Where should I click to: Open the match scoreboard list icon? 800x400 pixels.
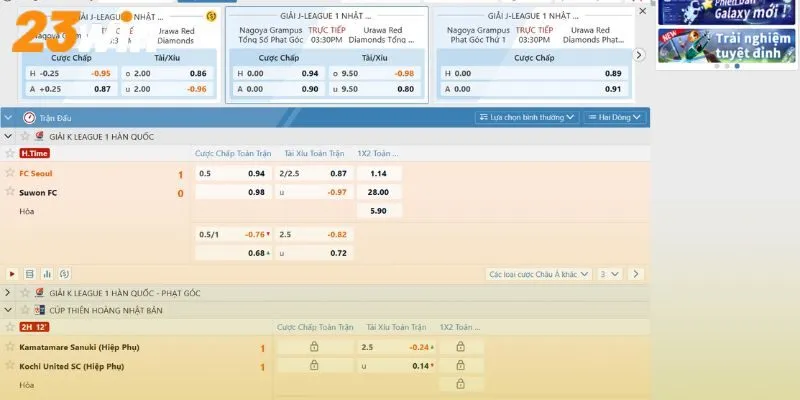29,273
